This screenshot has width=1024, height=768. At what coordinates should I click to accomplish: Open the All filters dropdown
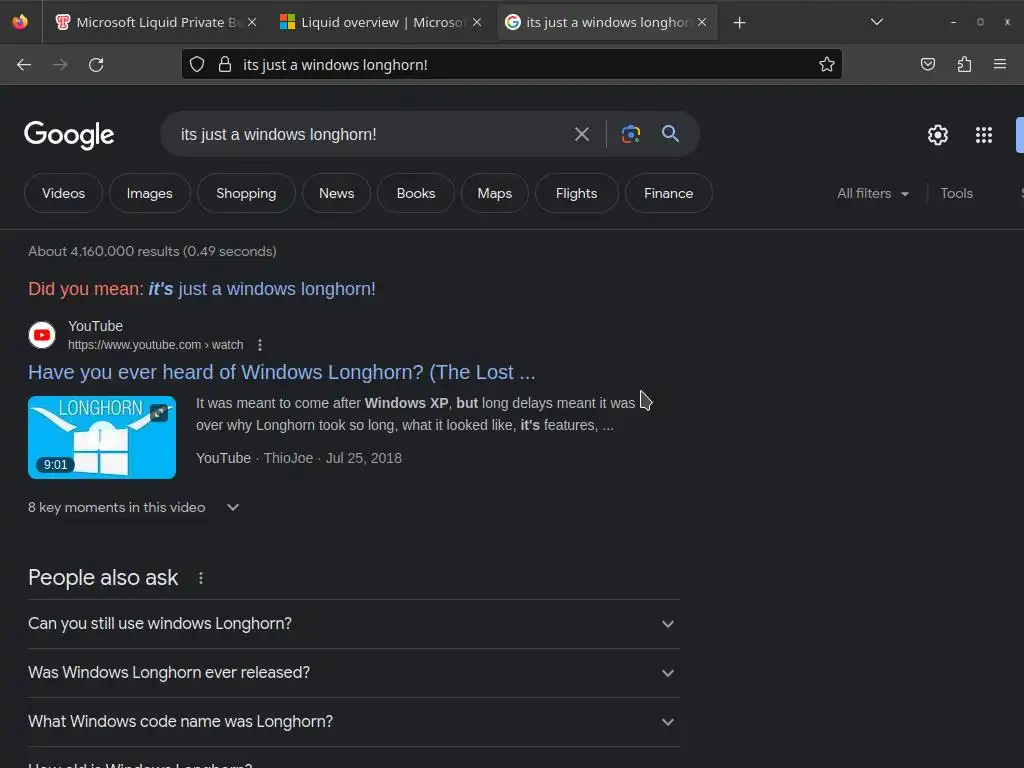[x=873, y=193]
